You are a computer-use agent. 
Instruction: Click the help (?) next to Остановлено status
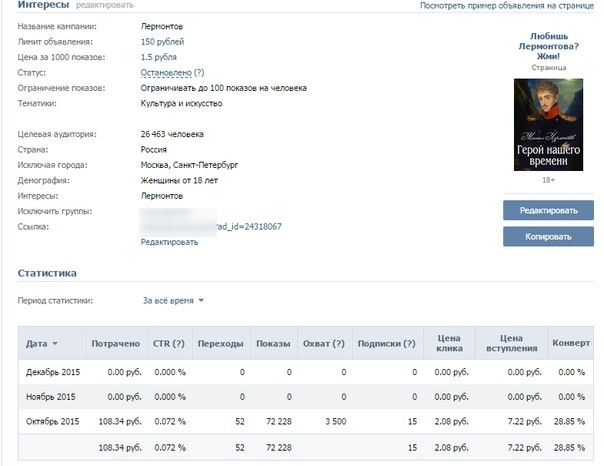[x=198, y=73]
